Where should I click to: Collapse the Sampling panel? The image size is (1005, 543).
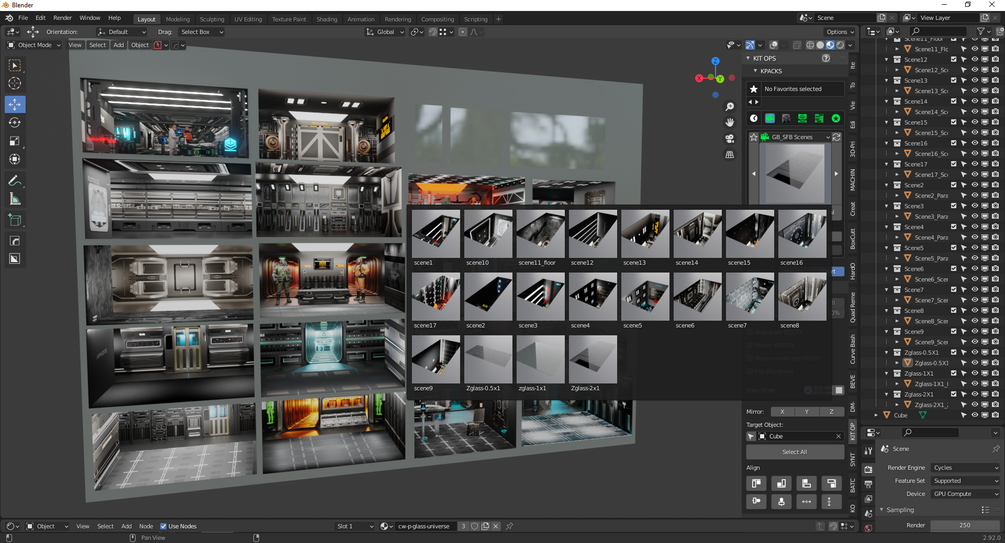click(x=882, y=510)
